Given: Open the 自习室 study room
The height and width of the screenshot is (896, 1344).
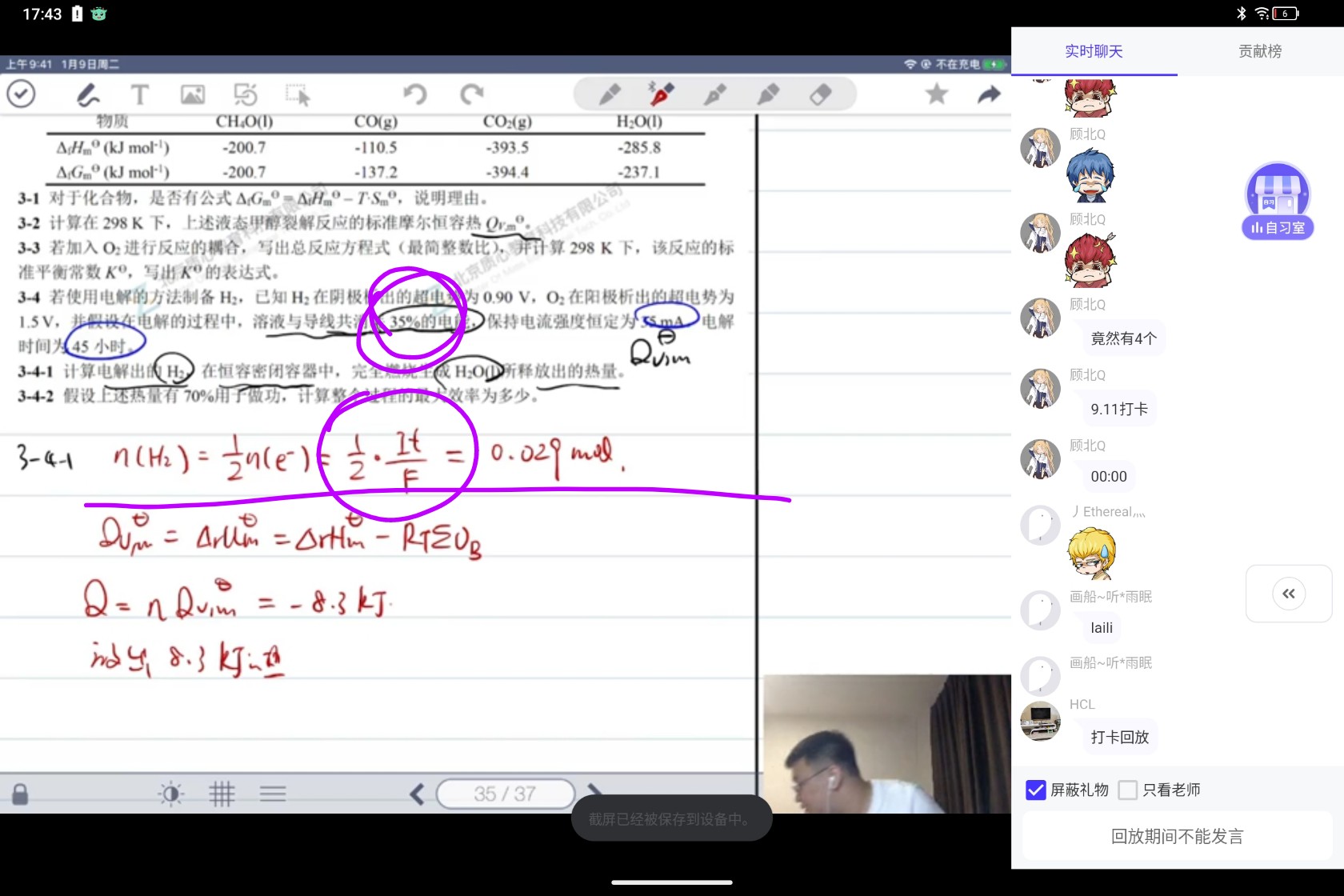Looking at the screenshot, I should click(1278, 201).
